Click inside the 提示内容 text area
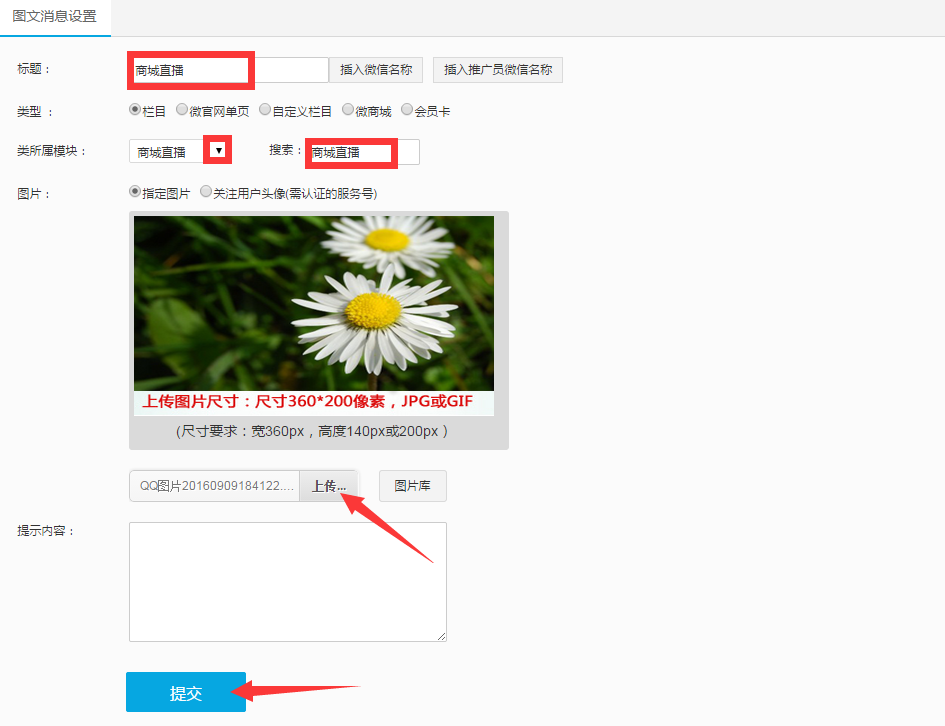Screen dimensions: 945x726 coord(287,582)
